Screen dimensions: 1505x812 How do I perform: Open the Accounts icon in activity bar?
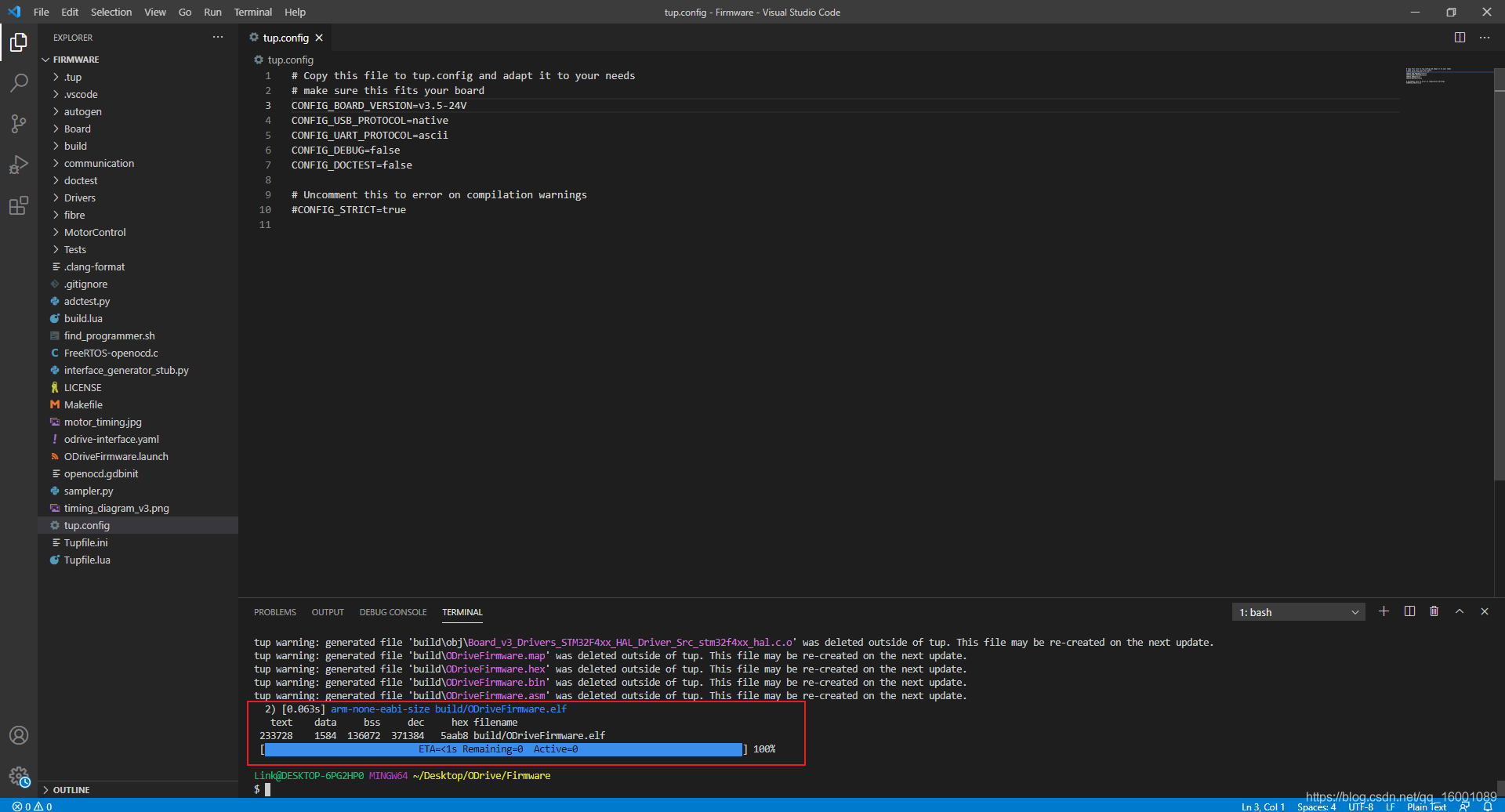19,735
